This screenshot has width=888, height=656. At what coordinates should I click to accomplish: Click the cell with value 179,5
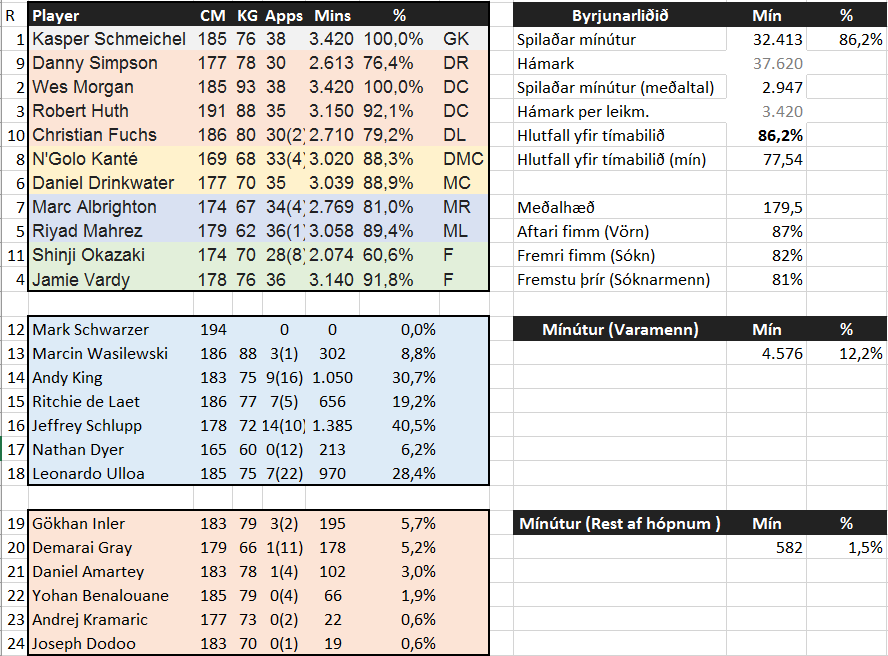781,207
